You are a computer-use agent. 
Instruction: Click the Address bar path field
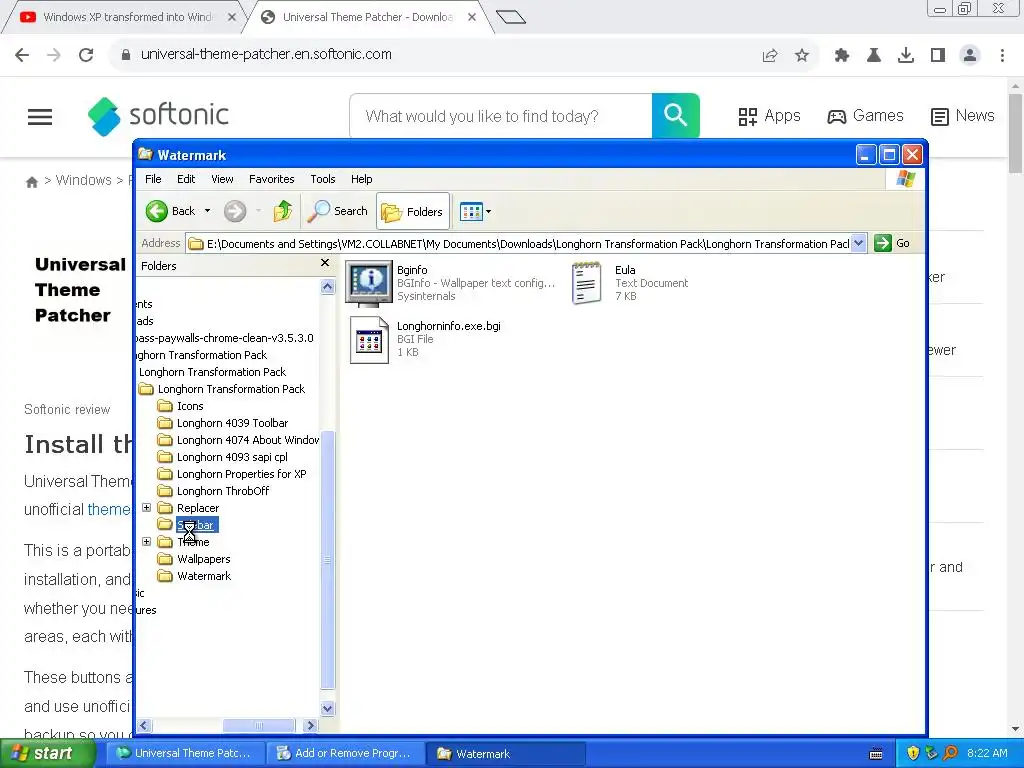click(519, 244)
